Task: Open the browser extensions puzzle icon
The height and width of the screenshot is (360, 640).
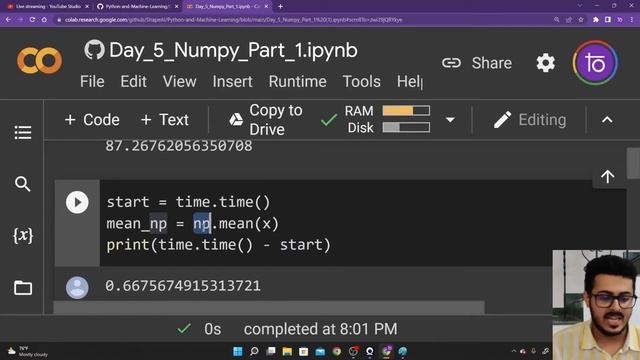Action: [596, 20]
